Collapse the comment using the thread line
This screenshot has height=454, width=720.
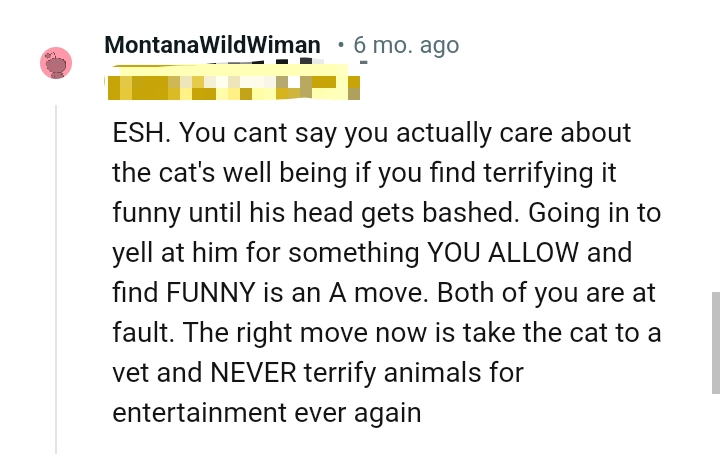click(56, 280)
